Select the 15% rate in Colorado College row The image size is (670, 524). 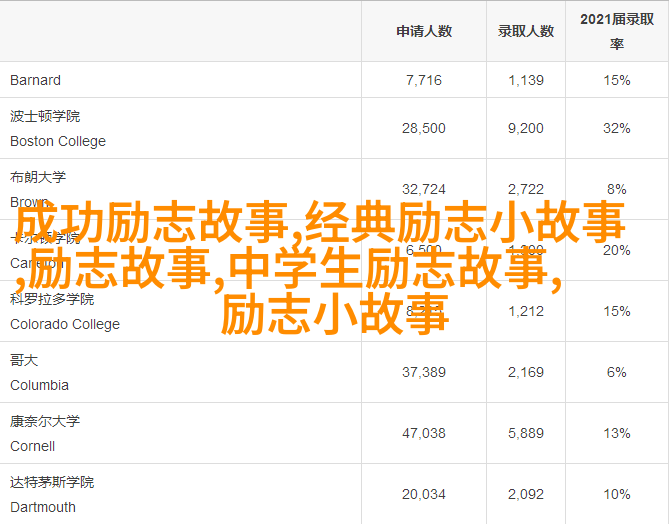[617, 311]
